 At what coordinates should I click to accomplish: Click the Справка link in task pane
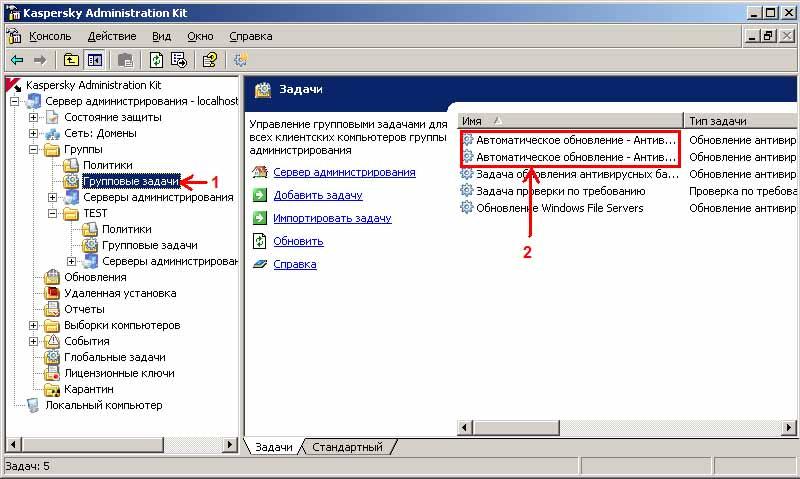pyautogui.click(x=295, y=264)
